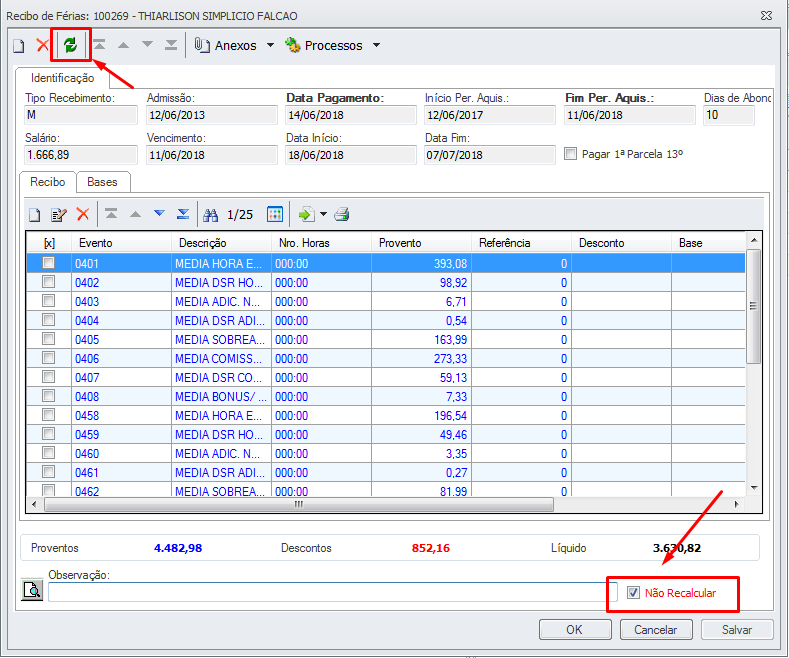789x658 pixels.
Task: Delete event with grid red X icon
Action: [x=83, y=214]
